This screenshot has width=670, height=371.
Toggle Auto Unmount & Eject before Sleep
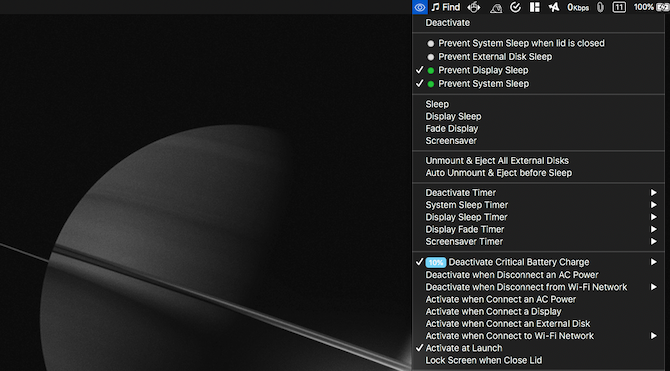538,173
